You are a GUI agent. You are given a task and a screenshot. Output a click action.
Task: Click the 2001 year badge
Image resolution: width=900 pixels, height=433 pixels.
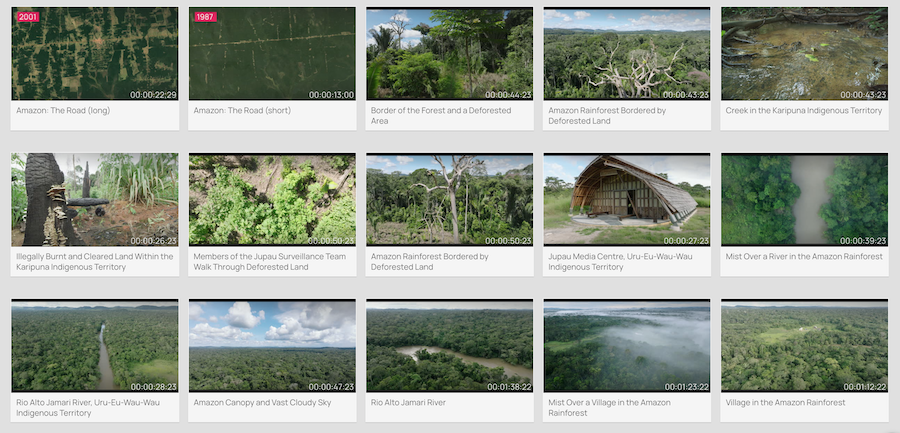click(x=28, y=17)
